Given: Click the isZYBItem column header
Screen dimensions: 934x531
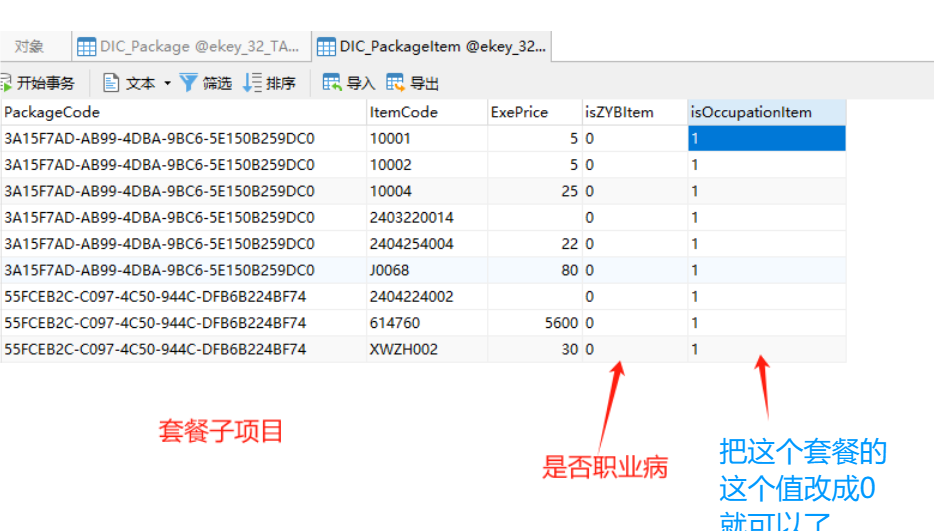Looking at the screenshot, I should [x=635, y=112].
